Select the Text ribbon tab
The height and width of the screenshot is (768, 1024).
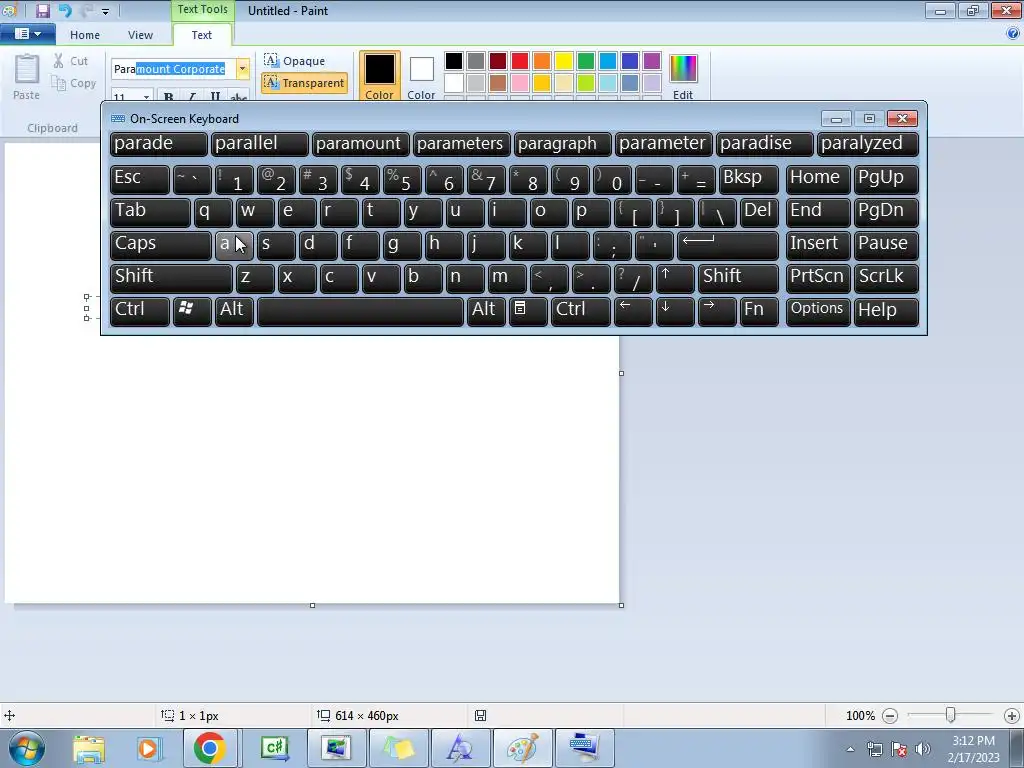click(x=202, y=35)
